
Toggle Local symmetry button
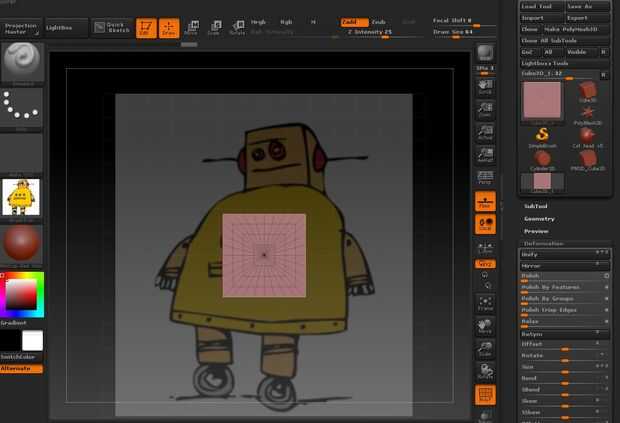point(485,224)
